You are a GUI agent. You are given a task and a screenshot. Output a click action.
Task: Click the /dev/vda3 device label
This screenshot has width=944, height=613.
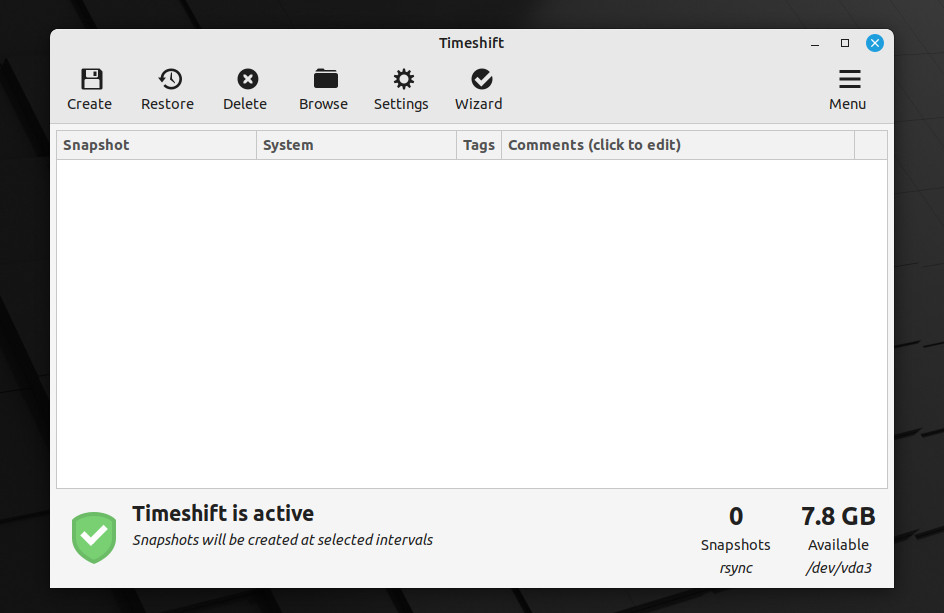839,568
